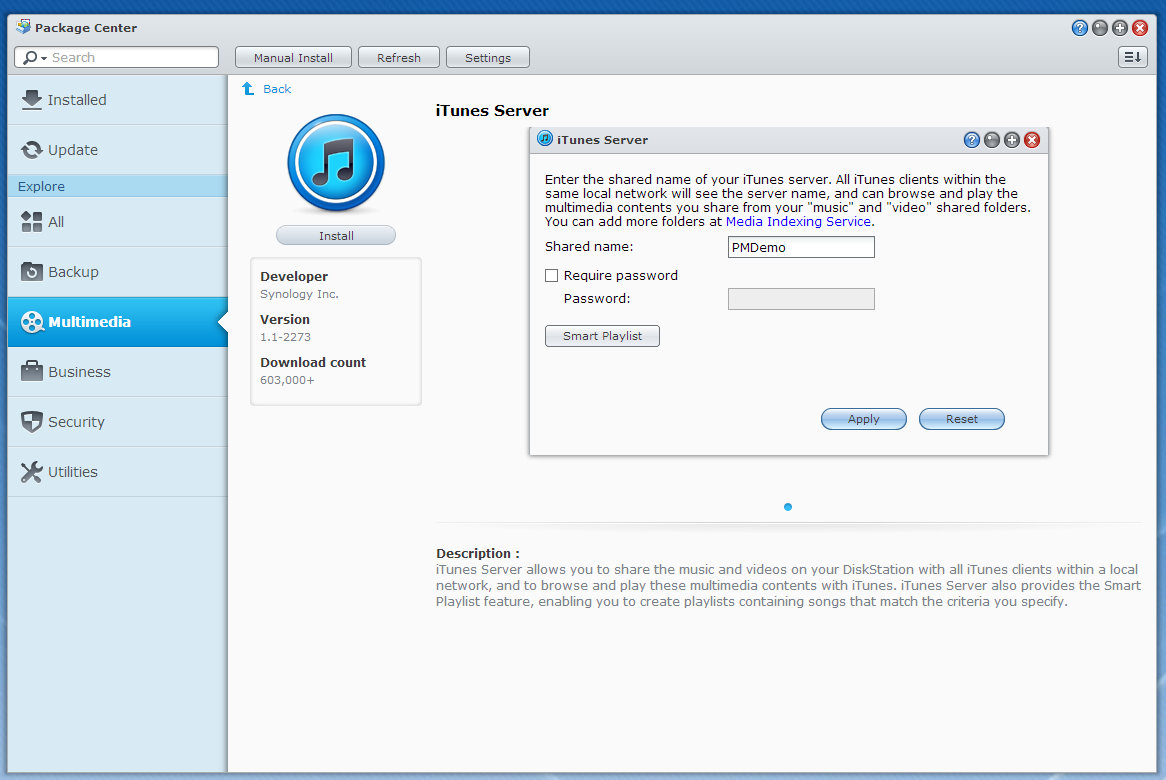Click the iTunes Server screenshot title icon
Screen dimensions: 1166x780
[x=545, y=138]
